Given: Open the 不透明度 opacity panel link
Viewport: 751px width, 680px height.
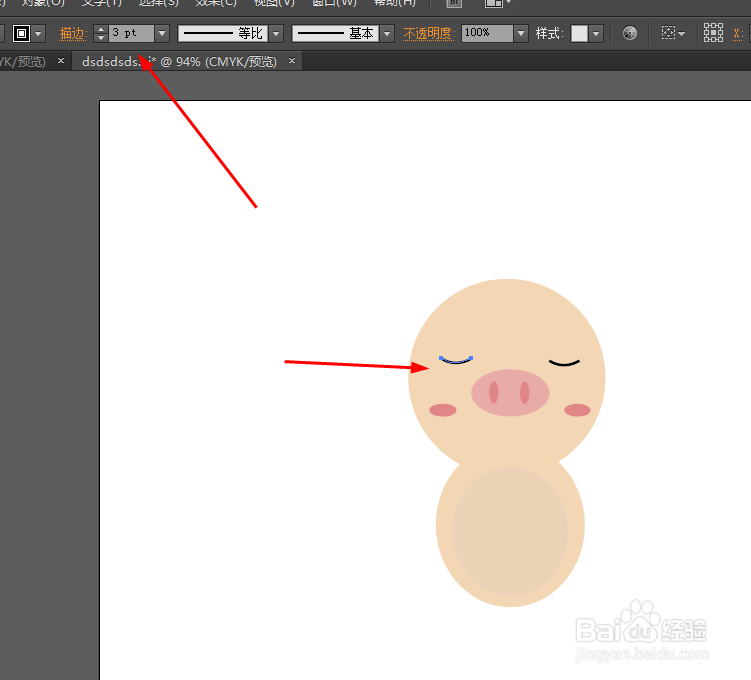Looking at the screenshot, I should pyautogui.click(x=429, y=34).
